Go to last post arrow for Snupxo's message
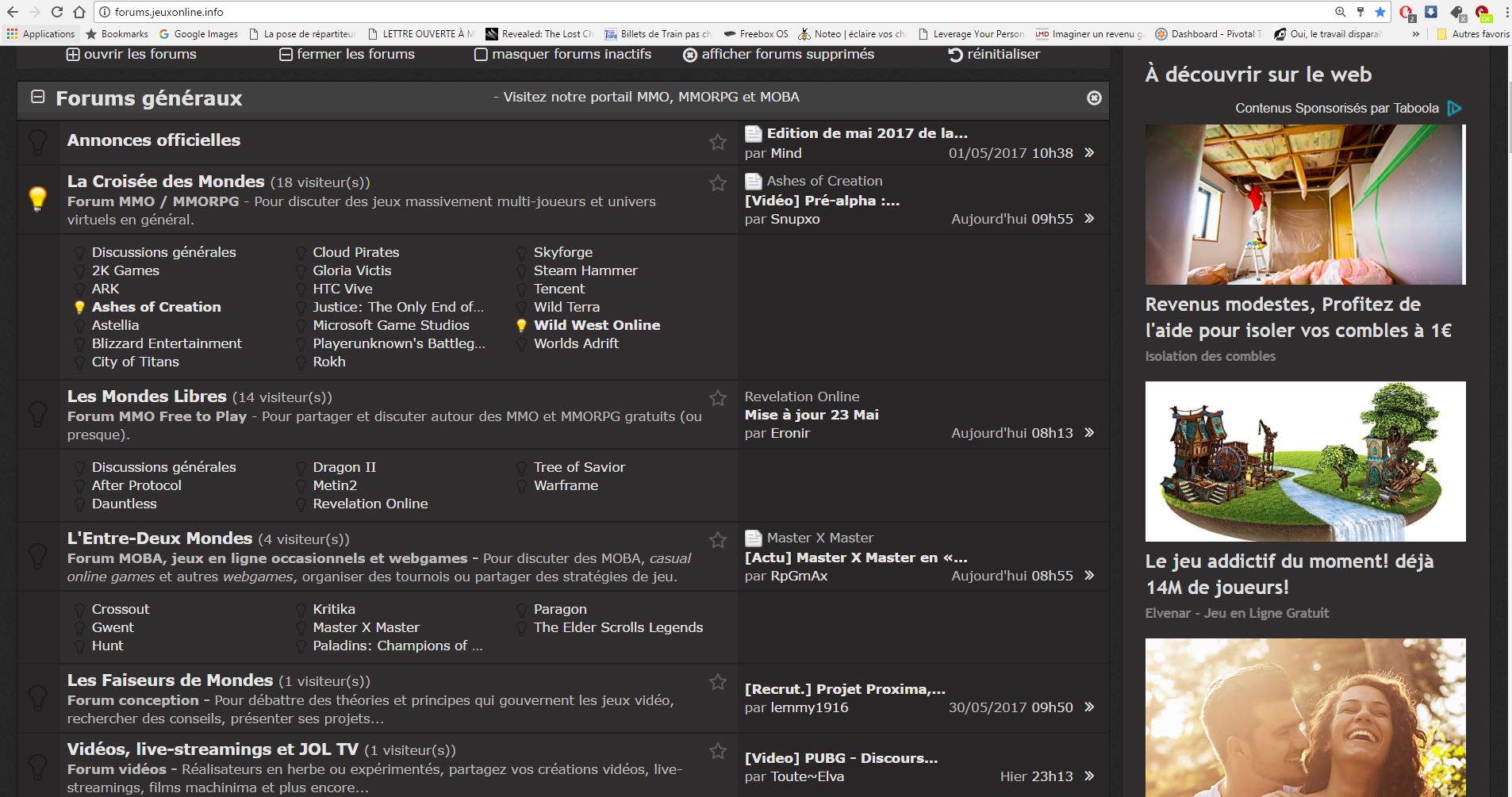 click(x=1089, y=218)
